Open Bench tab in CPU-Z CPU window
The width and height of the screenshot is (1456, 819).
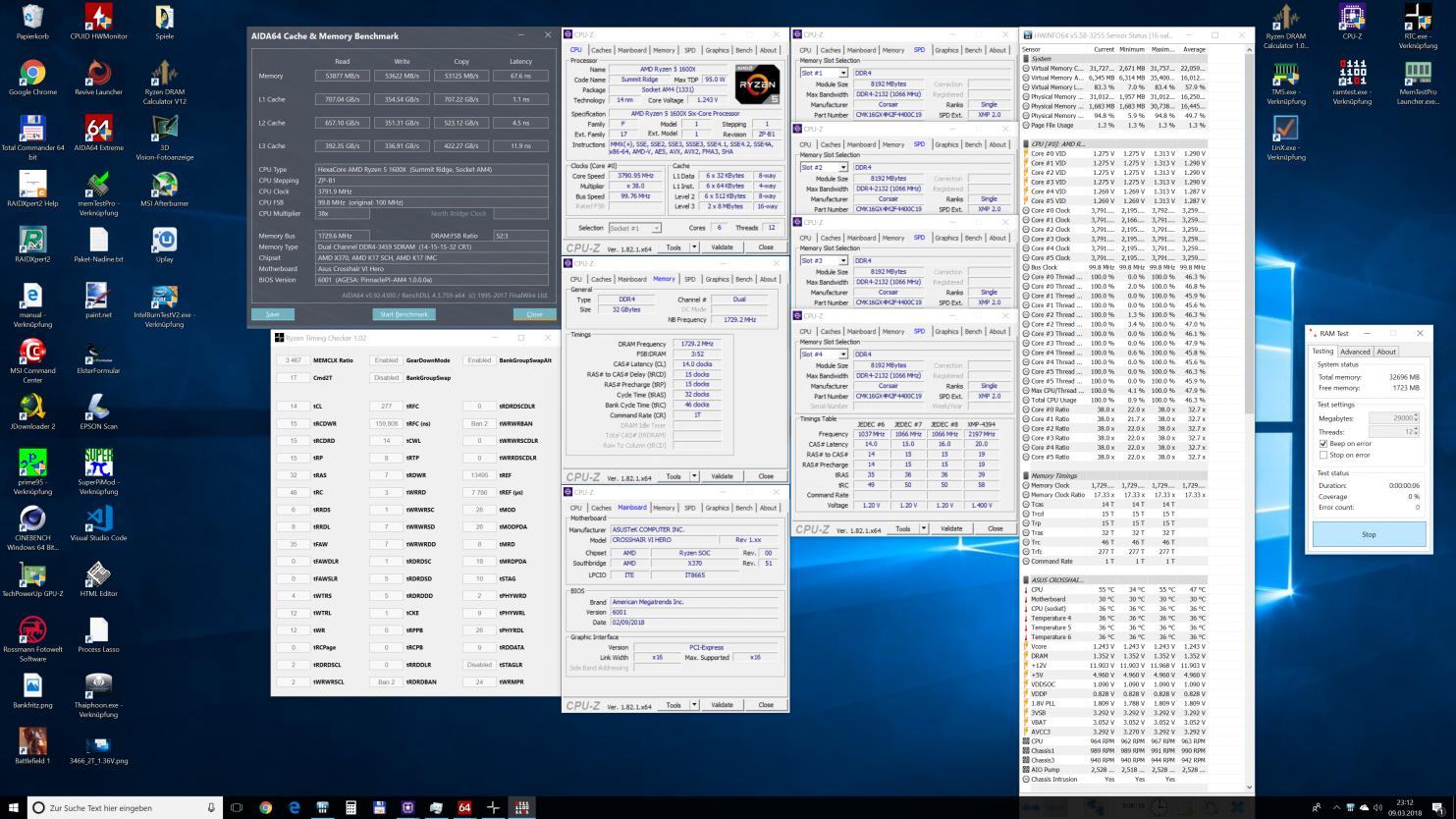(743, 50)
